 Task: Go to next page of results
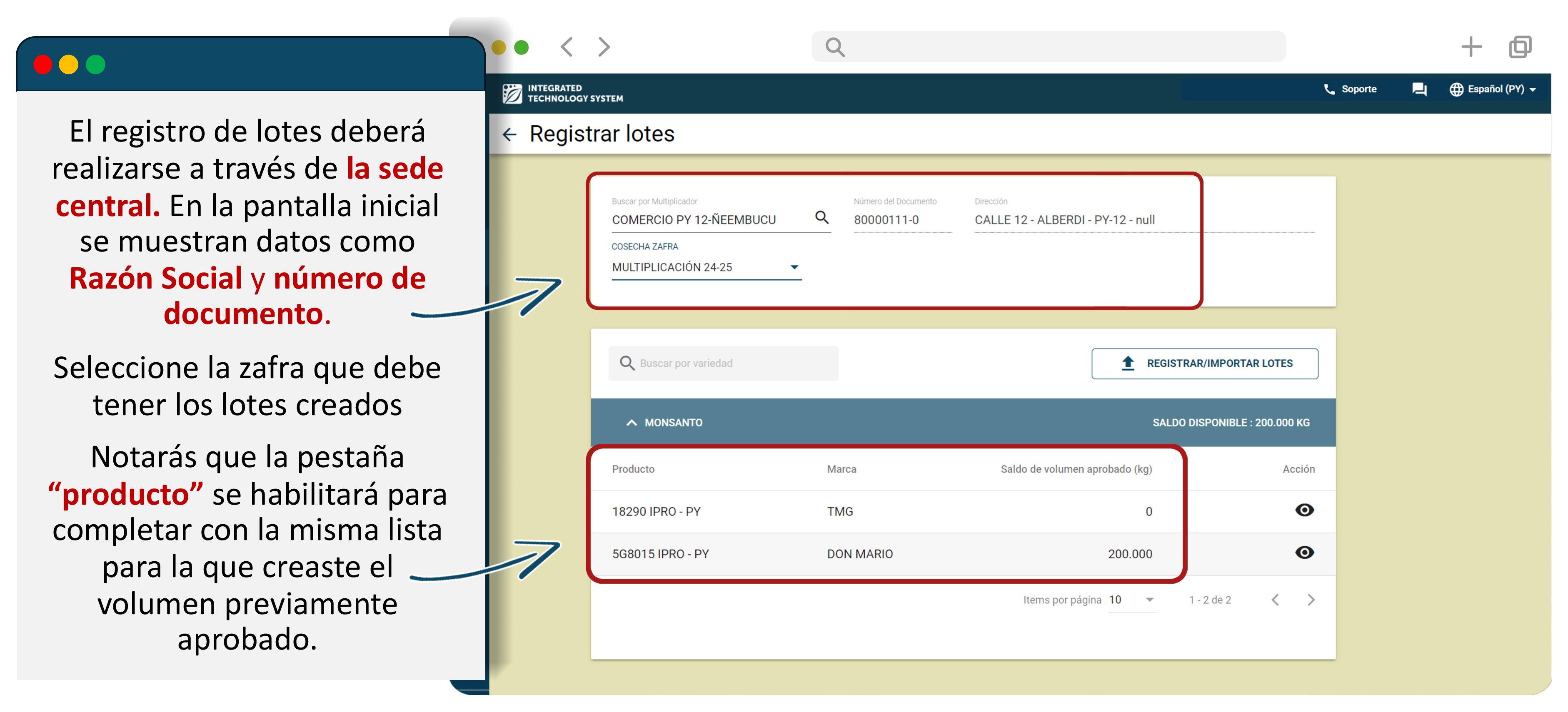pyautogui.click(x=1311, y=600)
